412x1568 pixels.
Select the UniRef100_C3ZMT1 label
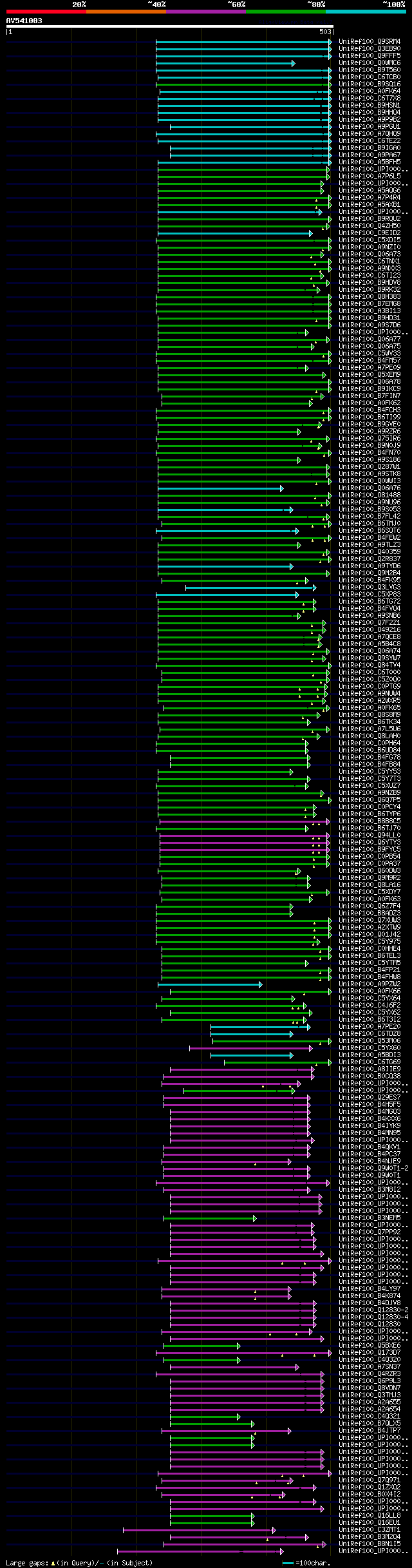(x=370, y=1530)
